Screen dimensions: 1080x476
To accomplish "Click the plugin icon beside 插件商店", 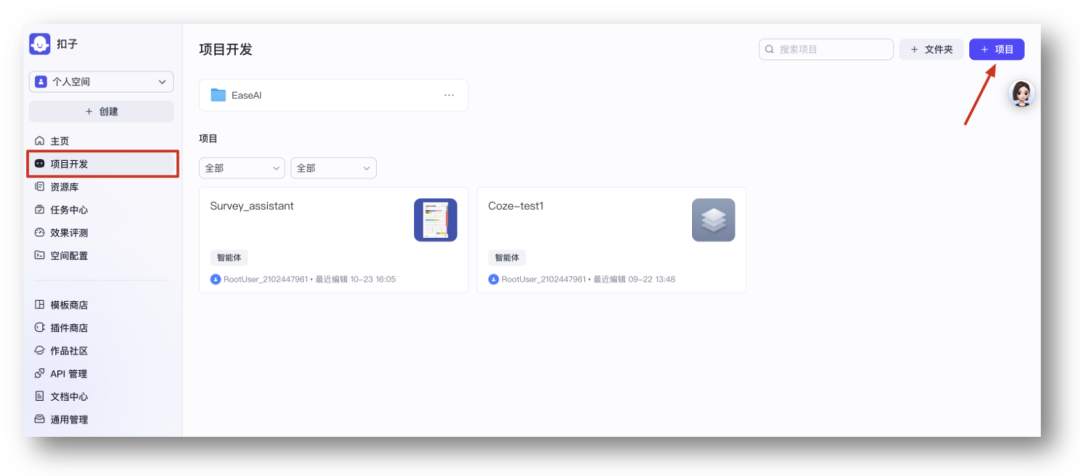I will point(39,328).
